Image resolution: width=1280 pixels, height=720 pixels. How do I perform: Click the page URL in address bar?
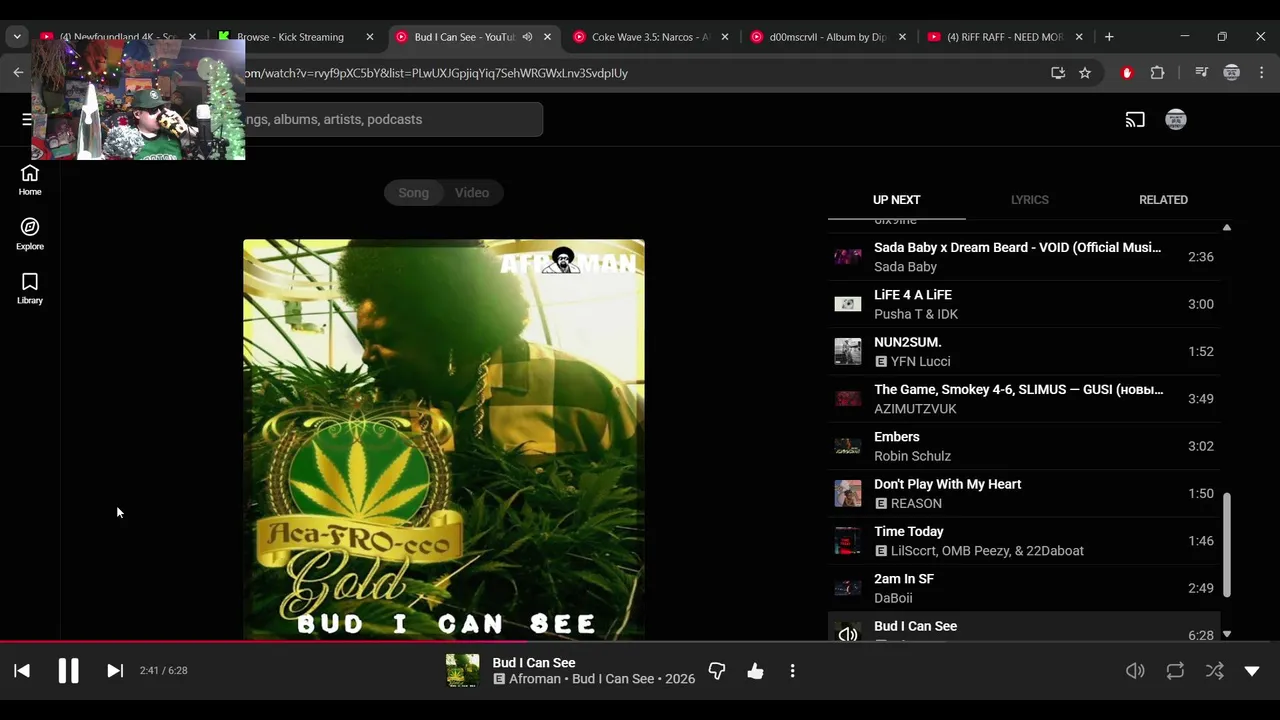coord(436,73)
